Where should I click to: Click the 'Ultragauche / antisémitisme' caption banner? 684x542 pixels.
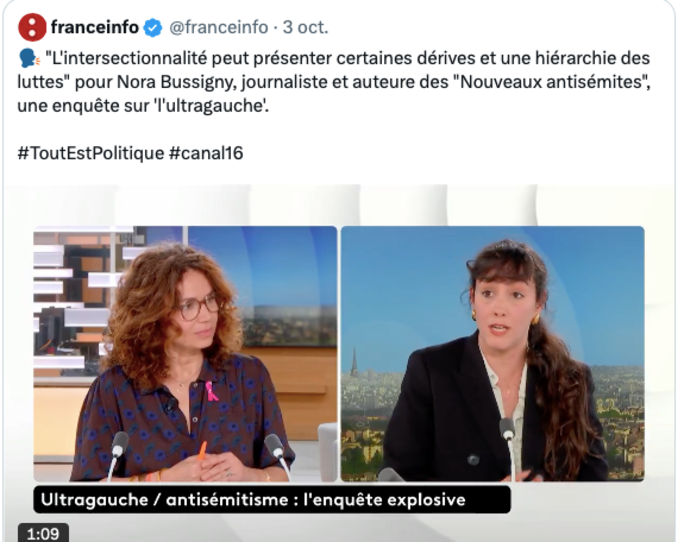tap(272, 500)
